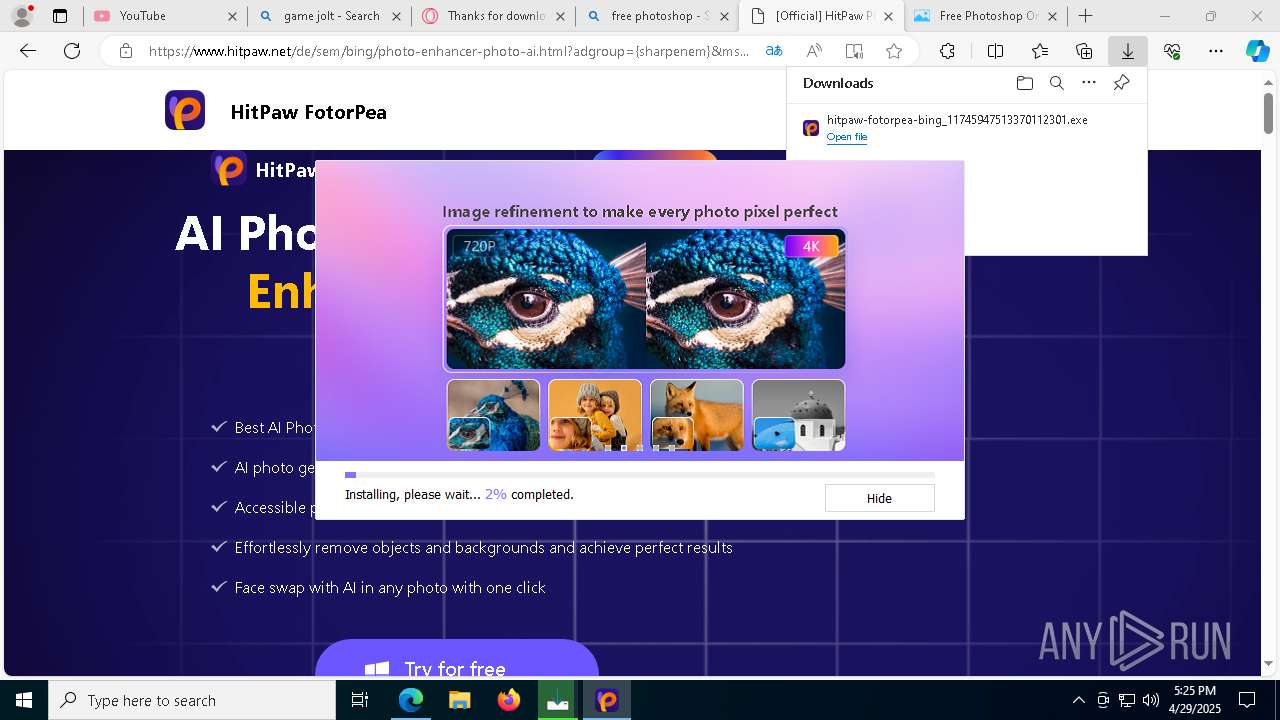
Task: Open the favorites list icon
Action: point(1040,51)
